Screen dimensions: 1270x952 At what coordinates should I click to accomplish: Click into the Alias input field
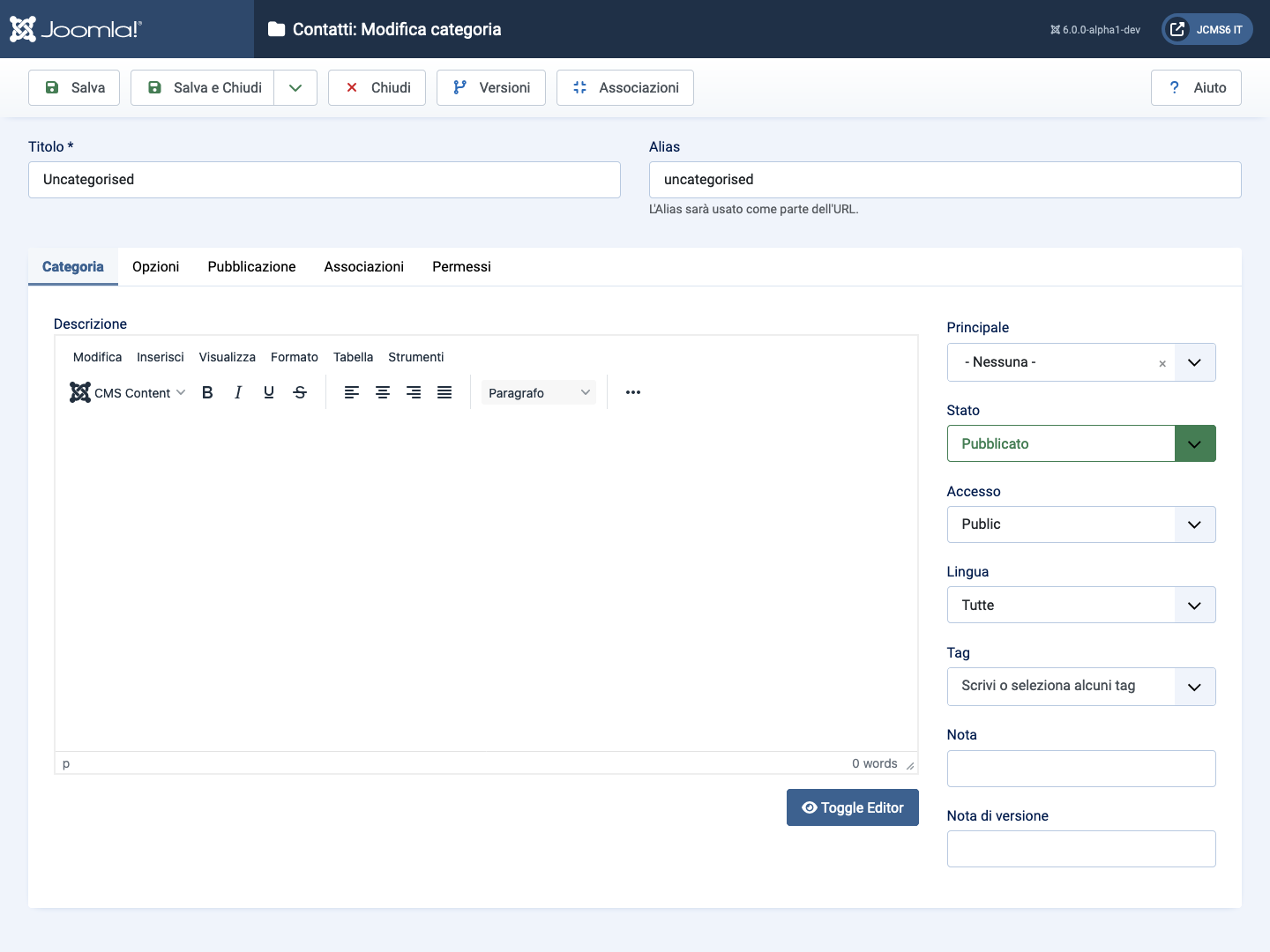(x=945, y=180)
